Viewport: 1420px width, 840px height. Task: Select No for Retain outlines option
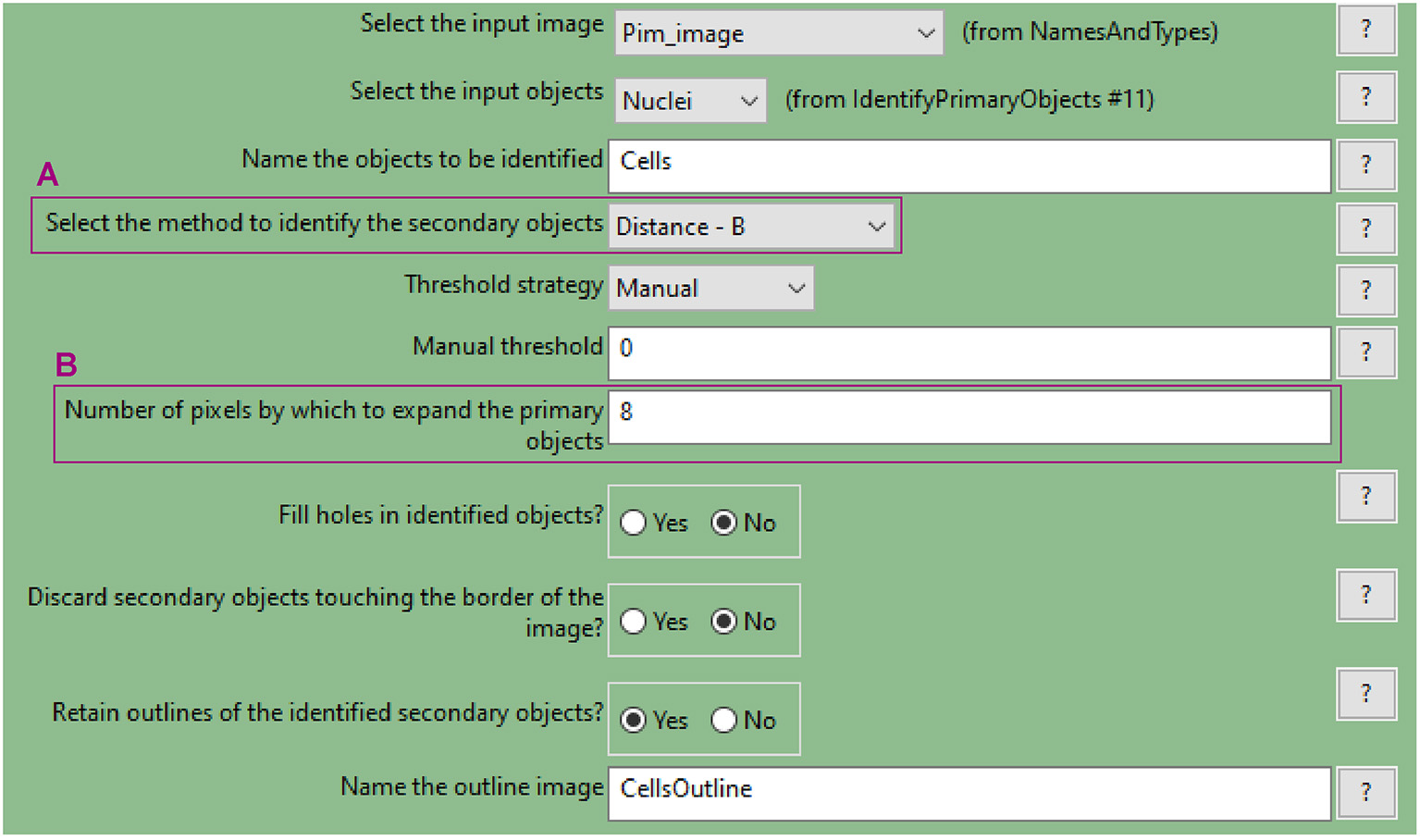[724, 721]
